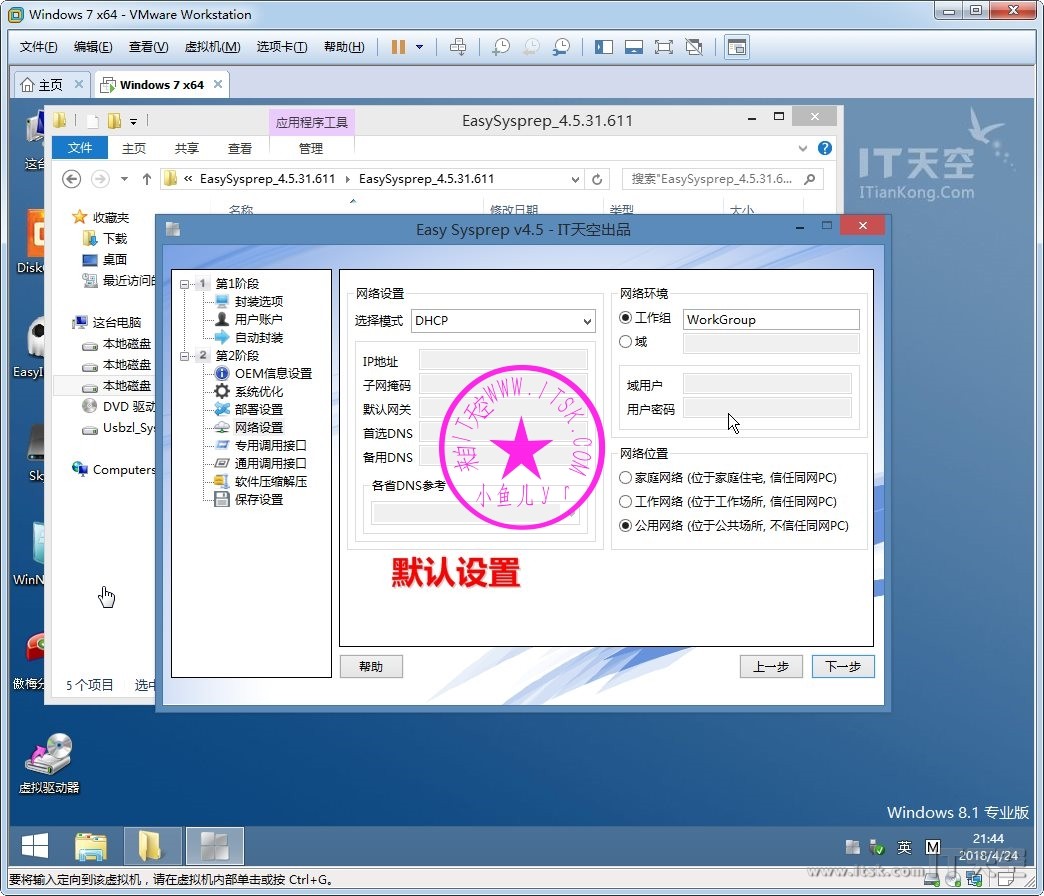The width and height of the screenshot is (1044, 896).
Task: Collapse the 第2阶段 tree node
Action: coord(184,356)
